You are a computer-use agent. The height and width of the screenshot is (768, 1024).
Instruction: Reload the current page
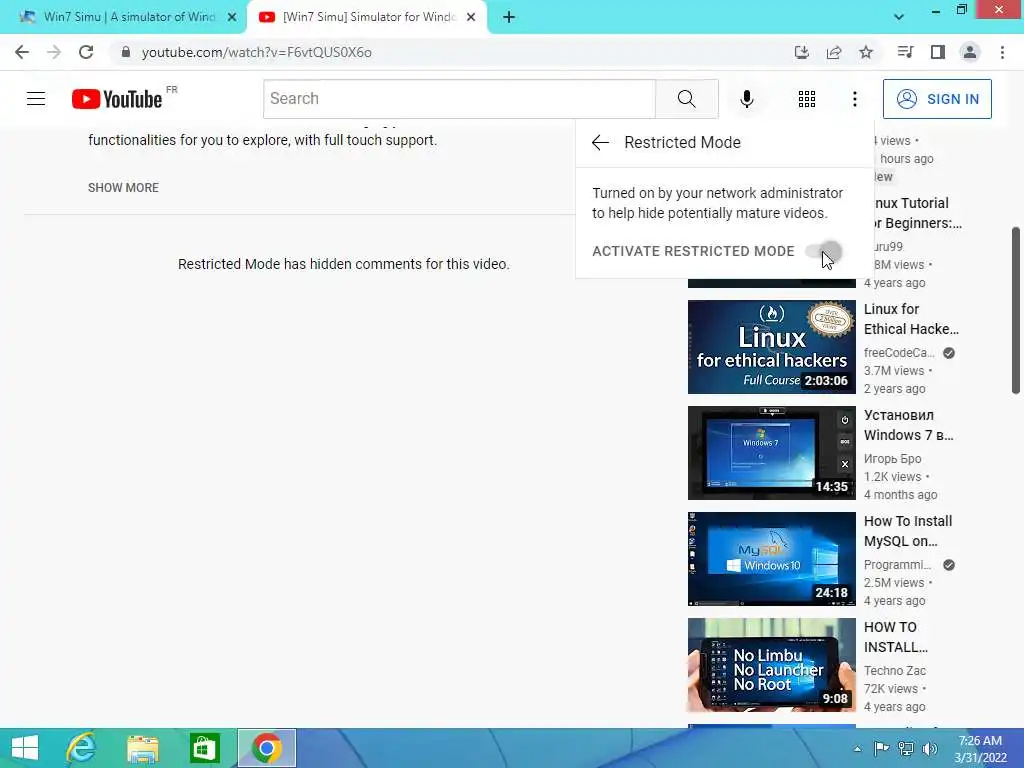pyautogui.click(x=86, y=52)
